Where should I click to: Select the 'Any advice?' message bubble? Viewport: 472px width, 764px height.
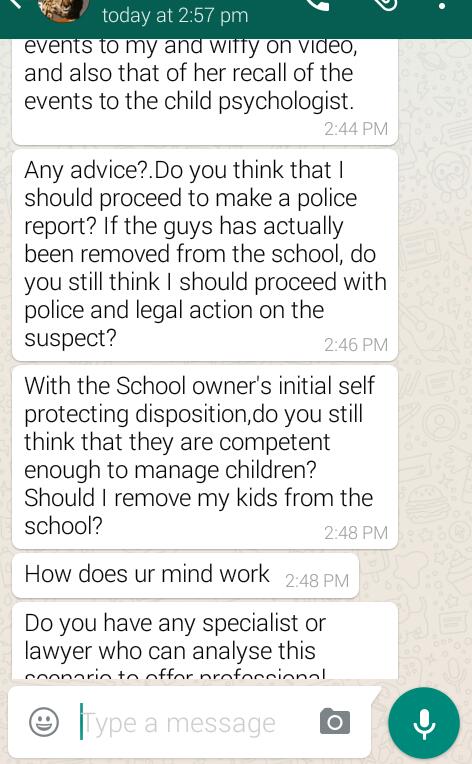205,255
